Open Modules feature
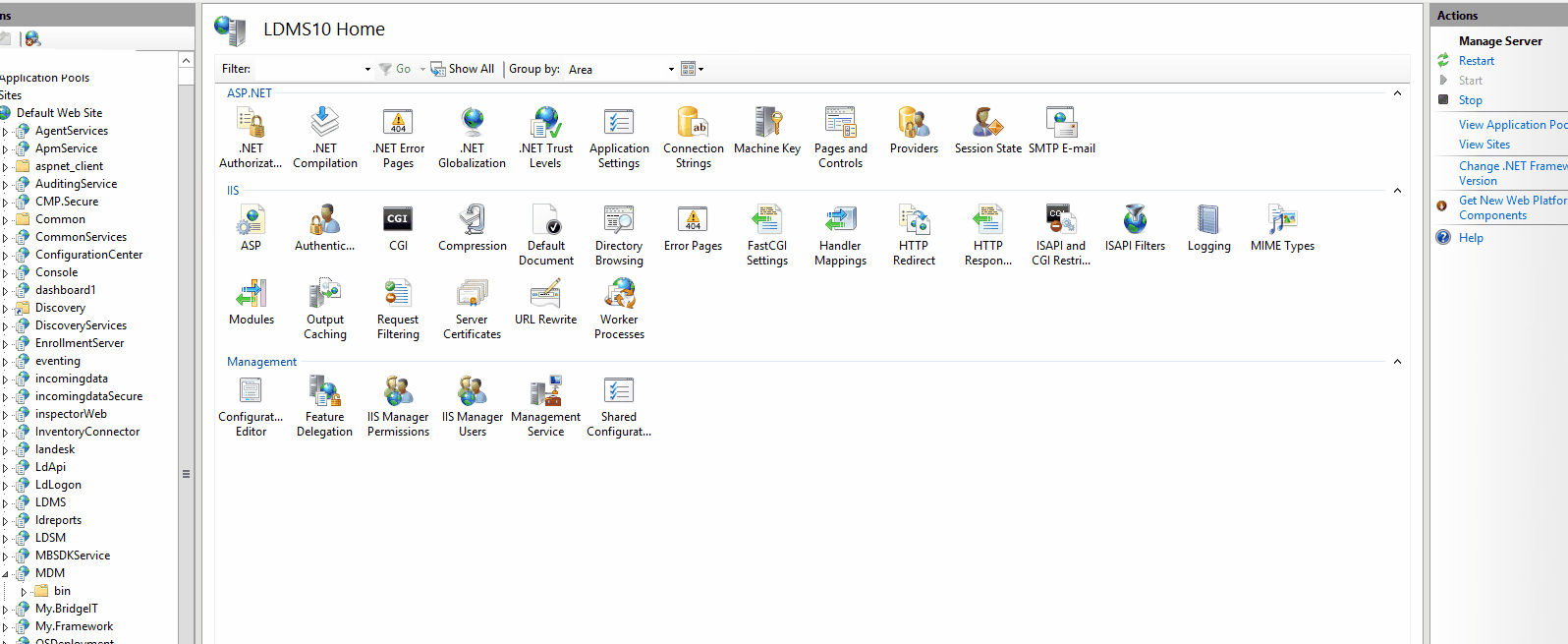This screenshot has width=1568, height=644. point(252,301)
